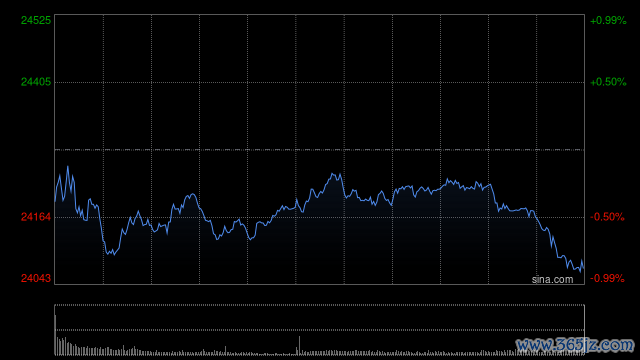Click the 24043 bottom price label
Image resolution: width=640 pixels, height=360 pixels.
tap(36, 278)
